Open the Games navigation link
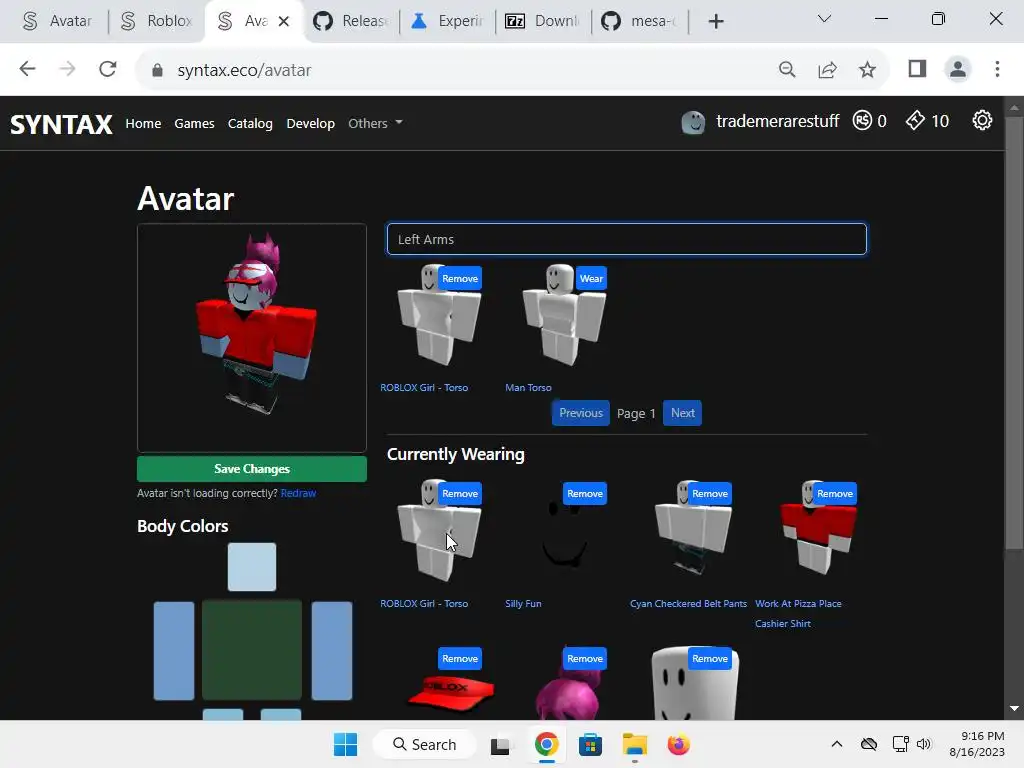 (194, 123)
